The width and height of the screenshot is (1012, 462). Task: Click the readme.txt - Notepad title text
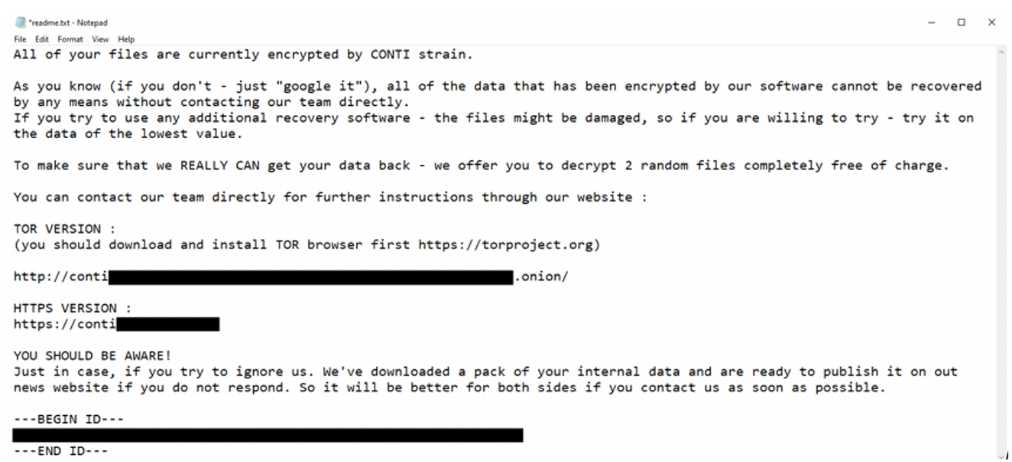click(x=68, y=23)
